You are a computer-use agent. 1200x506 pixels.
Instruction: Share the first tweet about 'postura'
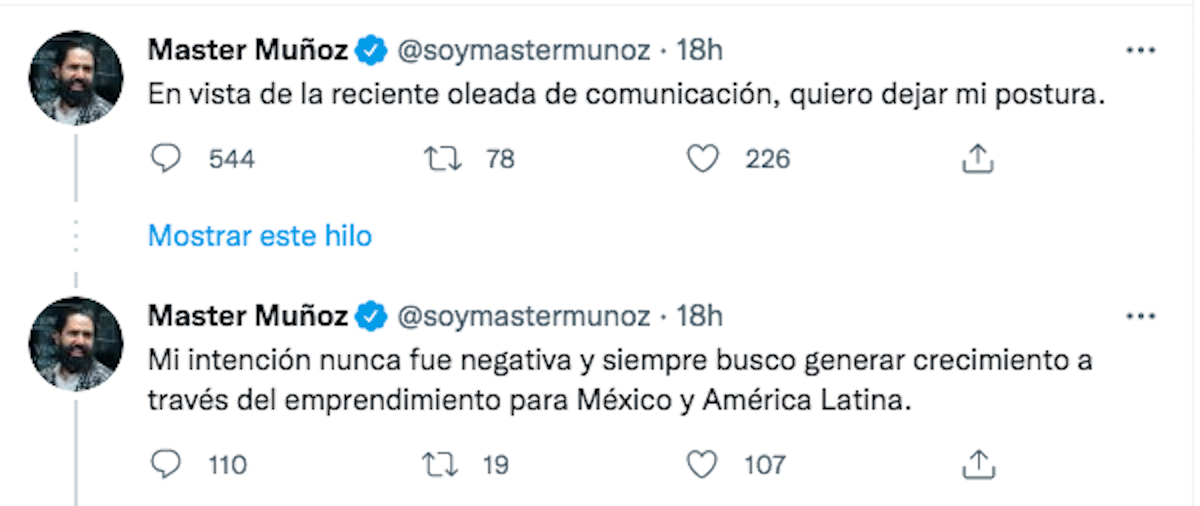pyautogui.click(x=976, y=159)
